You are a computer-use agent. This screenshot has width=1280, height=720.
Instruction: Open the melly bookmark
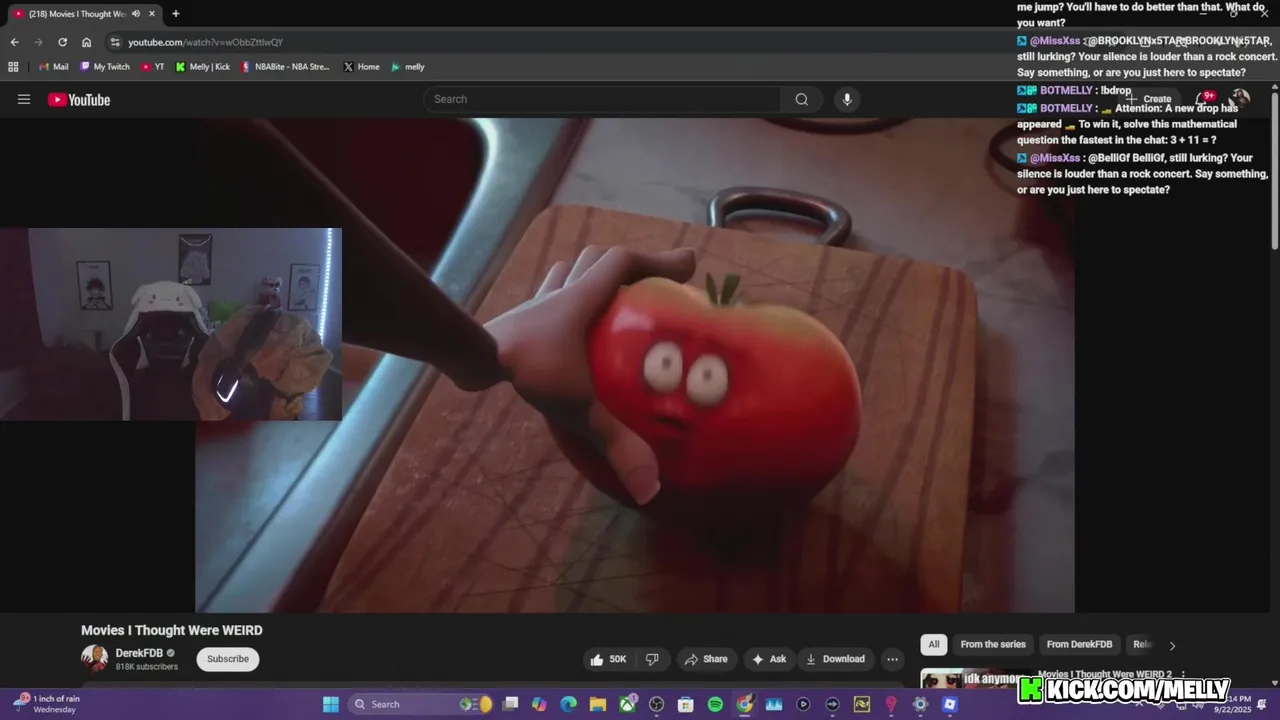click(408, 67)
